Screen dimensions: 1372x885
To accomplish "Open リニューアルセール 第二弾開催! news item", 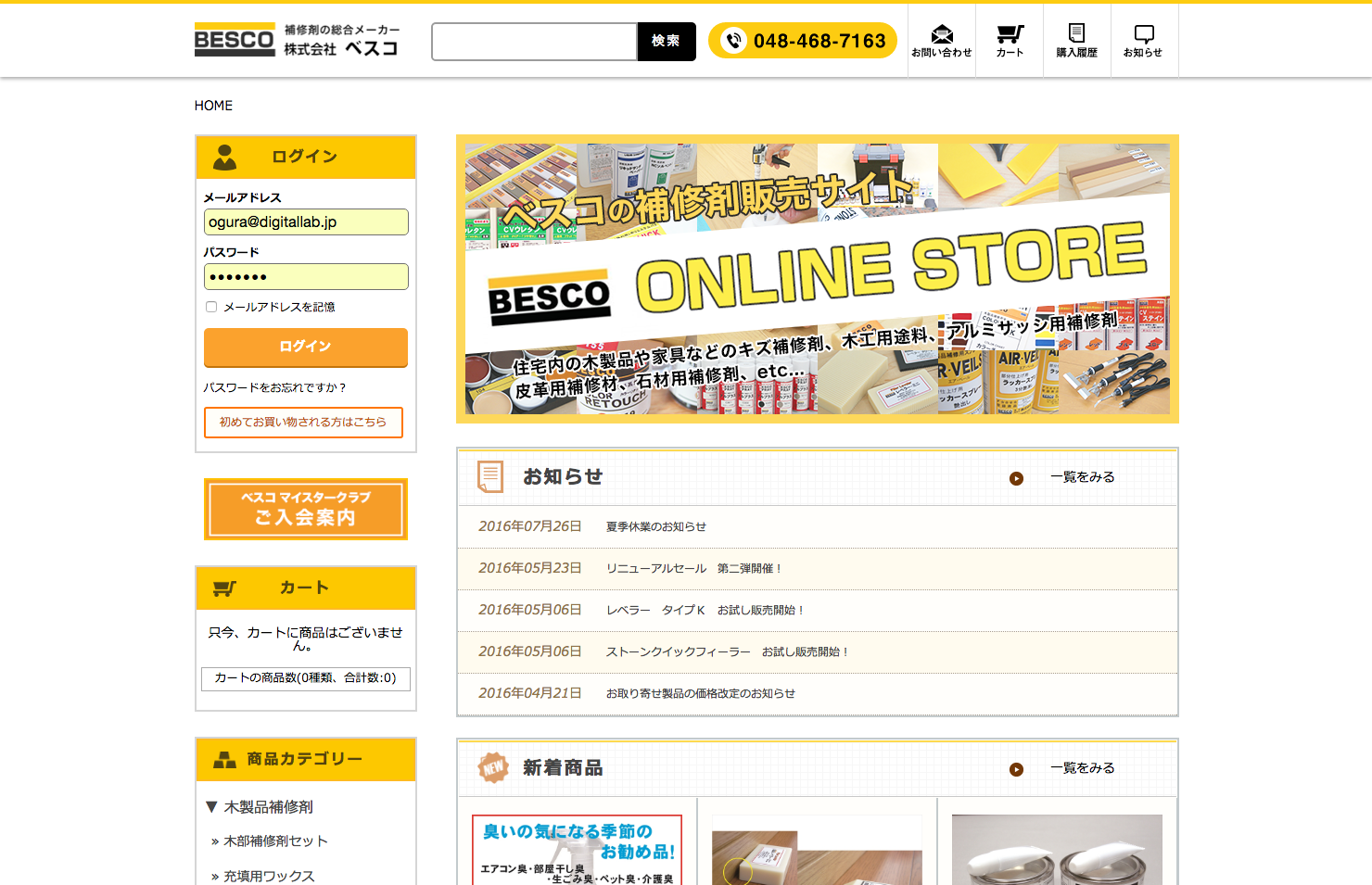I will coord(693,568).
